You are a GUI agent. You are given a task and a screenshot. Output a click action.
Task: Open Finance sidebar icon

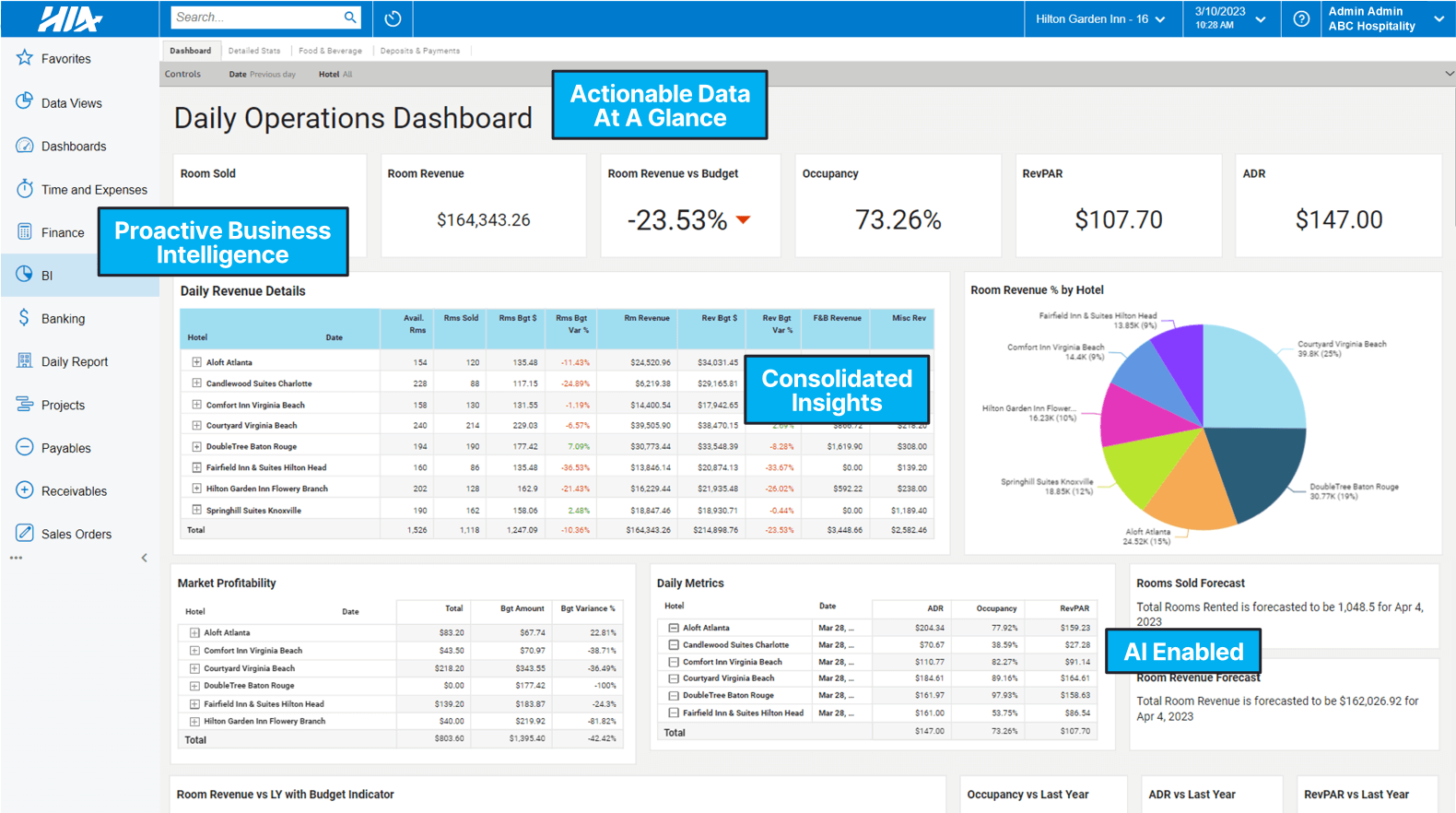tap(25, 232)
